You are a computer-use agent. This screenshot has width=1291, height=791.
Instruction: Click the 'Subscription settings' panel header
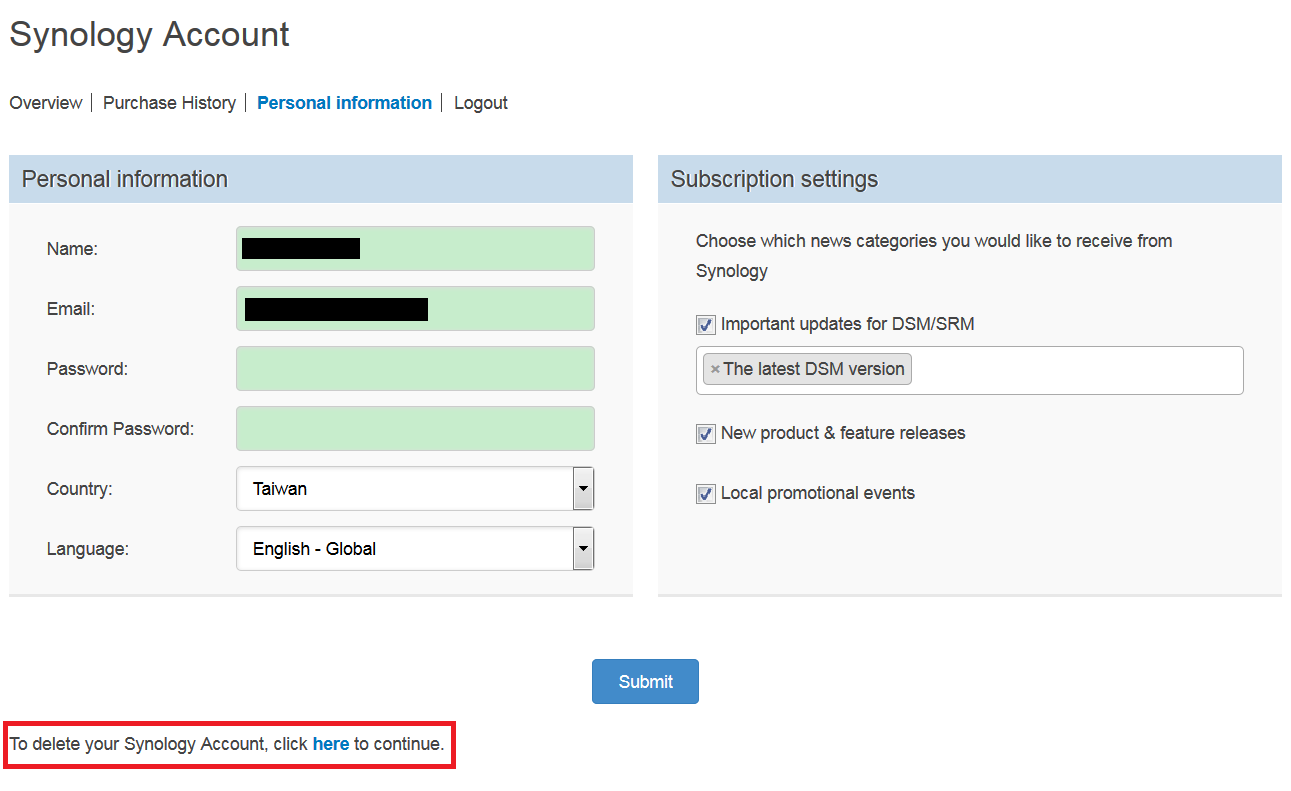[x=970, y=179]
